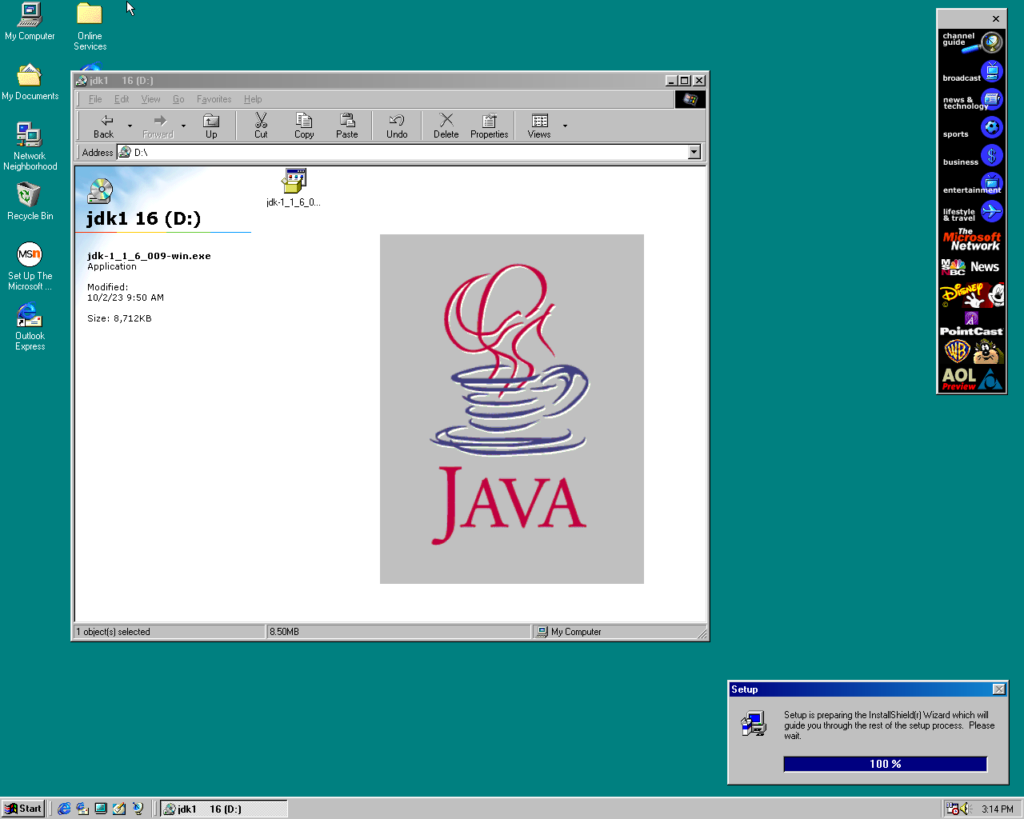Select the jdk-1_1_6_0... installer file icon
This screenshot has width=1024, height=819.
tap(294, 181)
